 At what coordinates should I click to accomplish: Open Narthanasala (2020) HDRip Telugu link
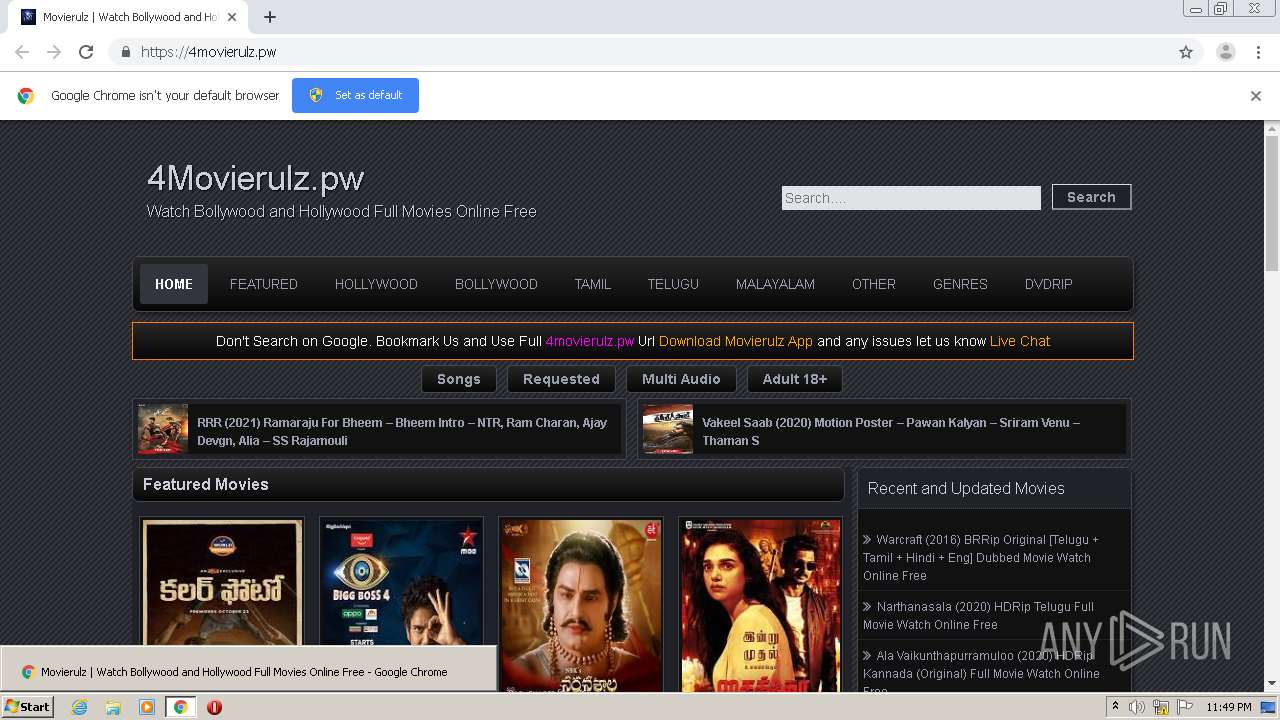coord(979,615)
